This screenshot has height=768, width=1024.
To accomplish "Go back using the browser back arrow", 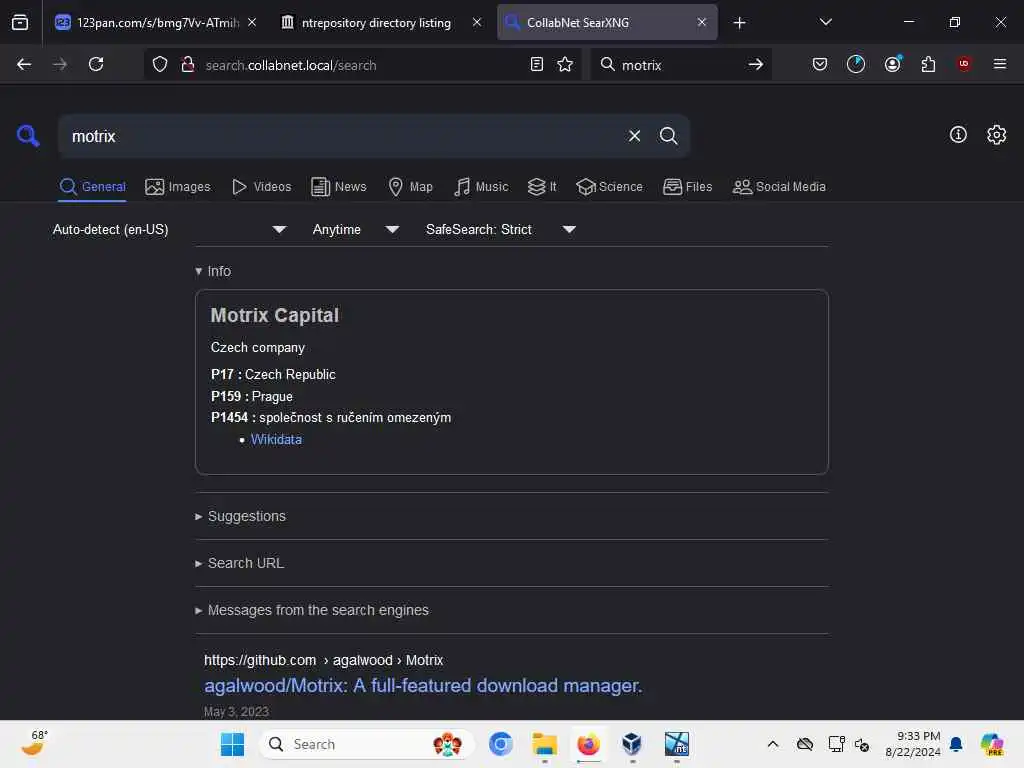I will point(24,64).
